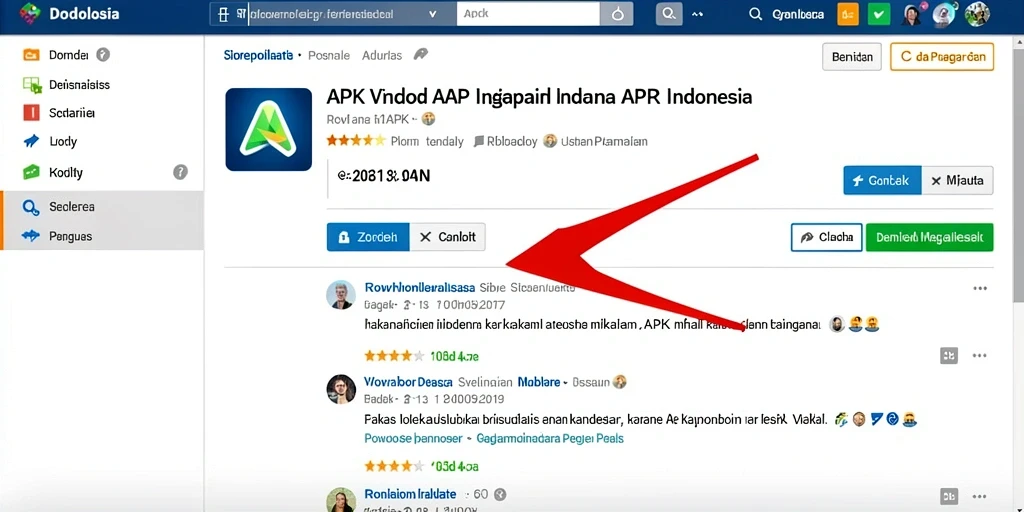Click the Usban Ptamalan label
1024x512 pixels.
(x=604, y=141)
